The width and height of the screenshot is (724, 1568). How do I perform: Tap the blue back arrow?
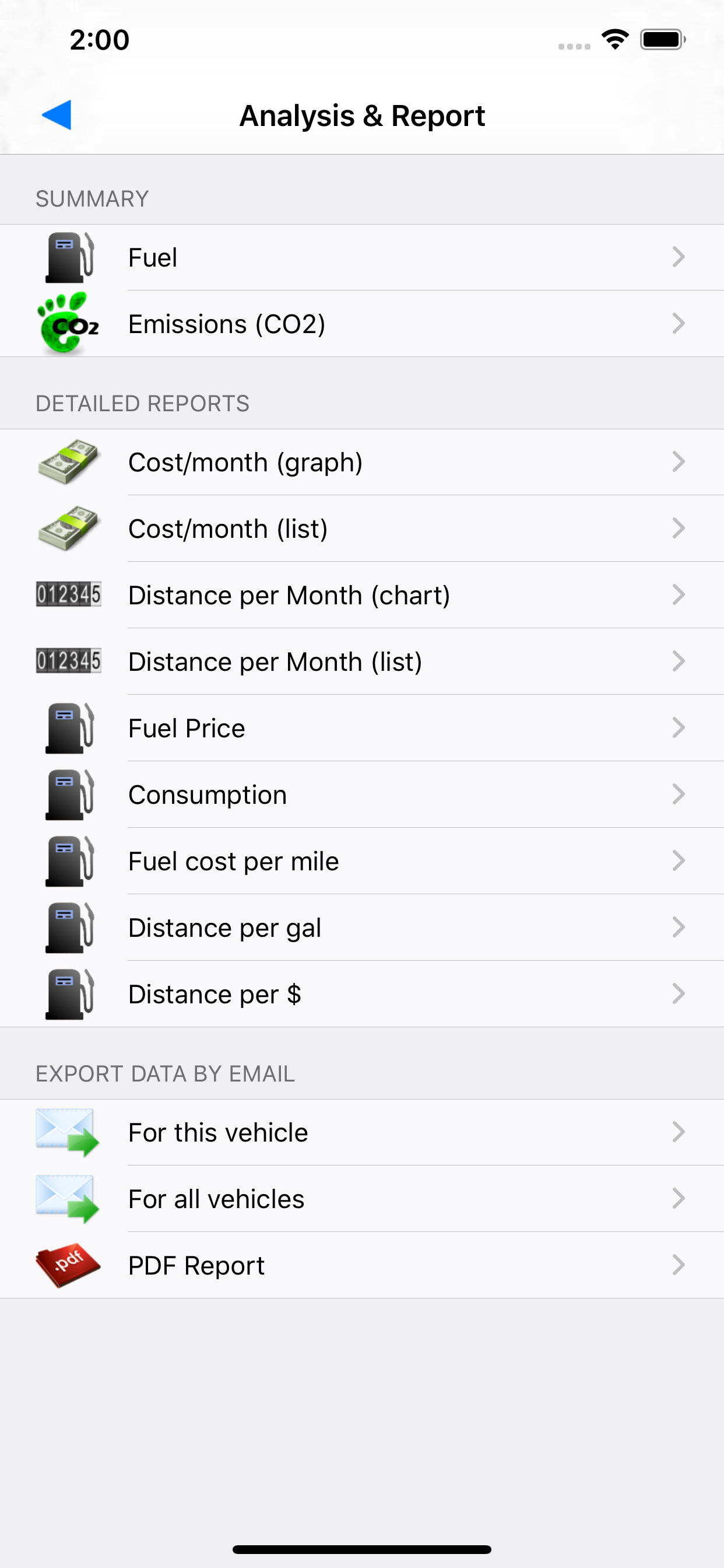click(57, 115)
